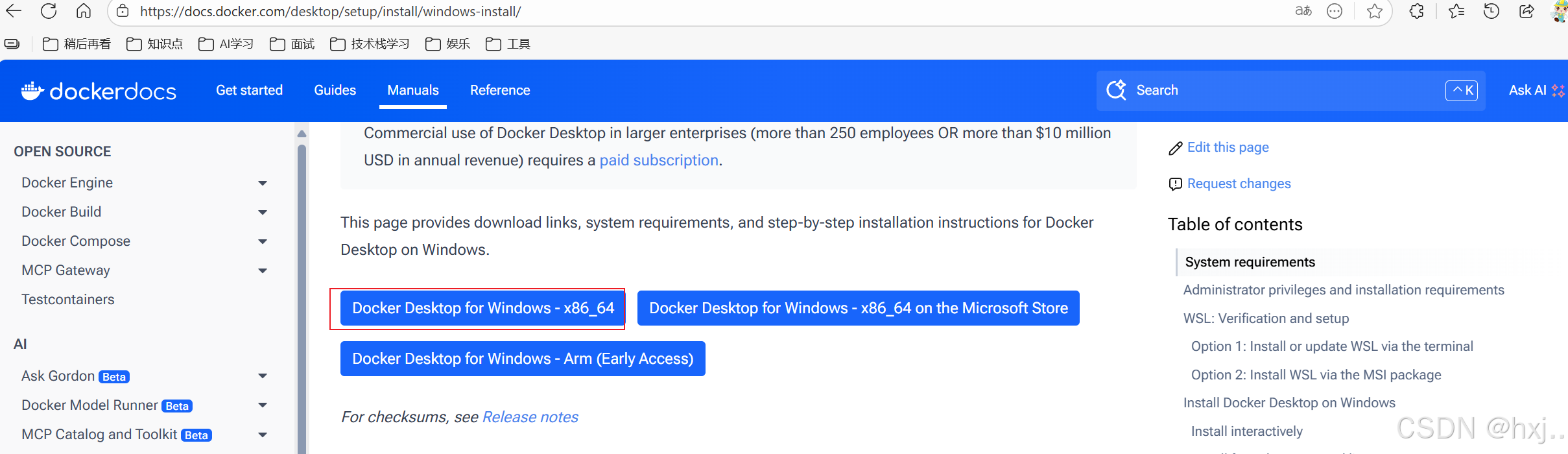Expand the Ask Gordon section
This screenshot has height=454, width=1568.
click(x=263, y=376)
